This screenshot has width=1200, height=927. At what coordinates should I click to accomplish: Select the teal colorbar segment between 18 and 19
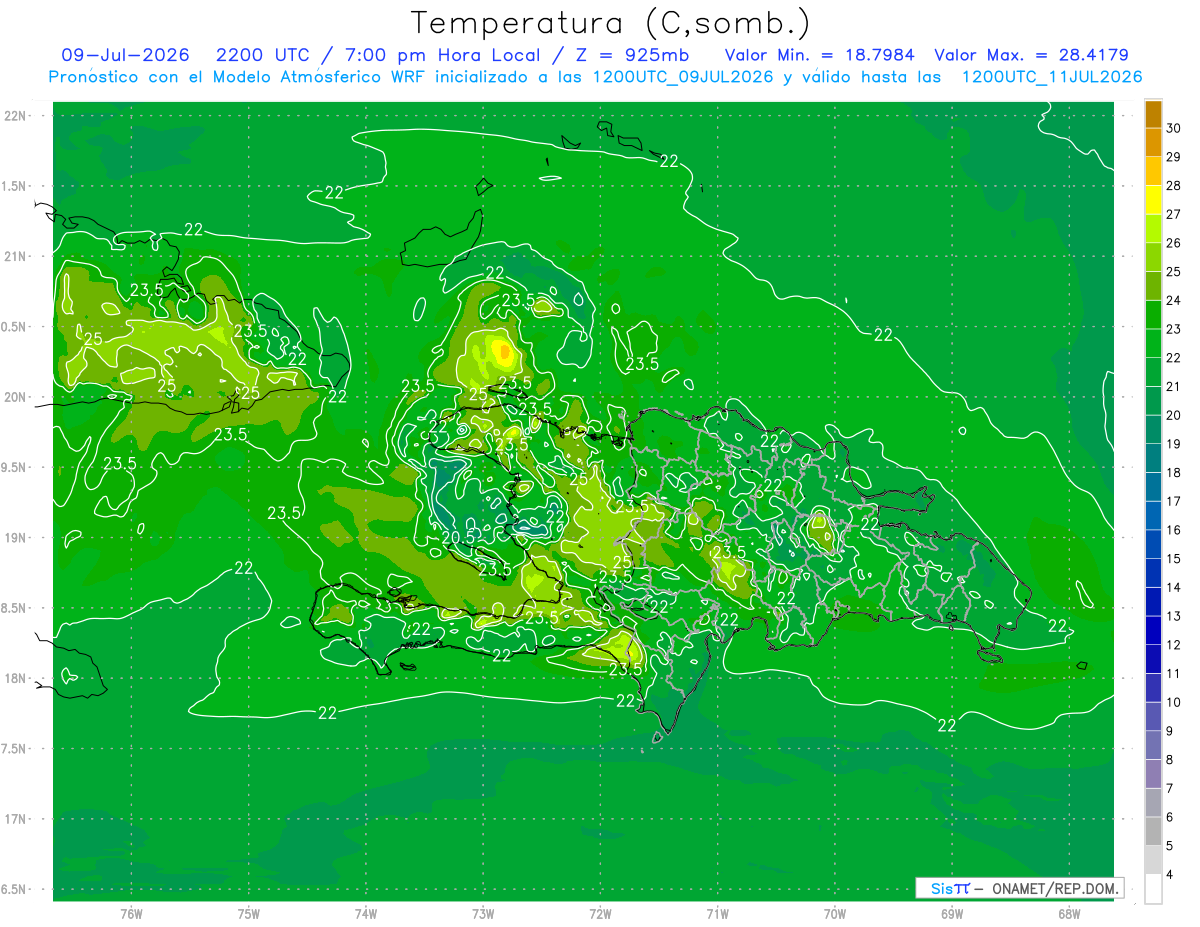pyautogui.click(x=1153, y=459)
